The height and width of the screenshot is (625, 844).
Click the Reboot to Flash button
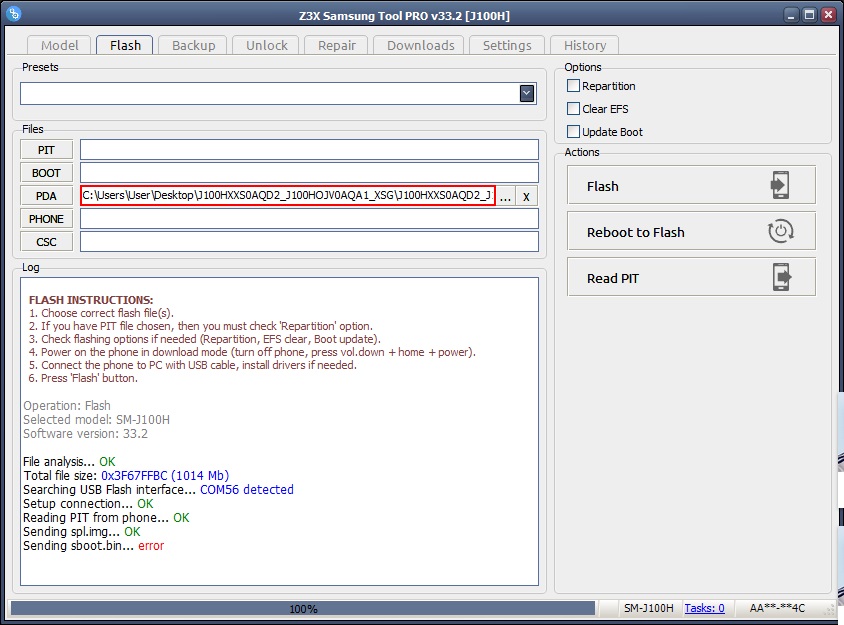pyautogui.click(x=691, y=231)
